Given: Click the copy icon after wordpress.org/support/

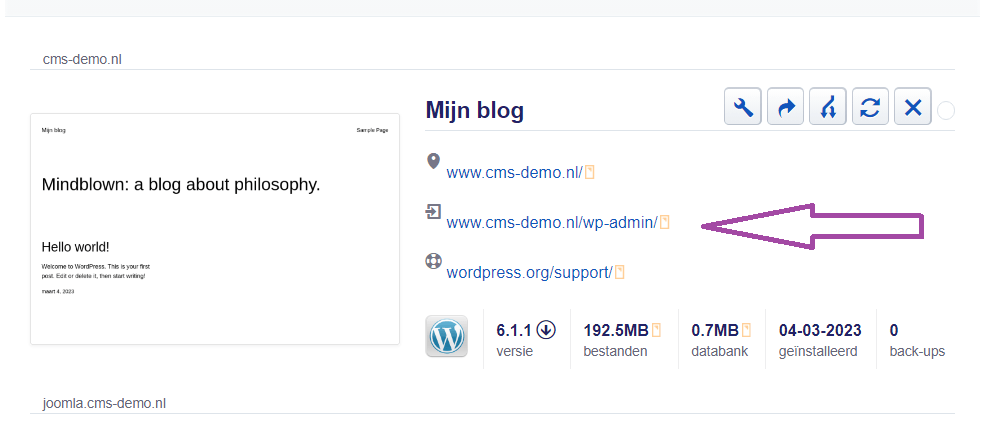Looking at the screenshot, I should 620,272.
